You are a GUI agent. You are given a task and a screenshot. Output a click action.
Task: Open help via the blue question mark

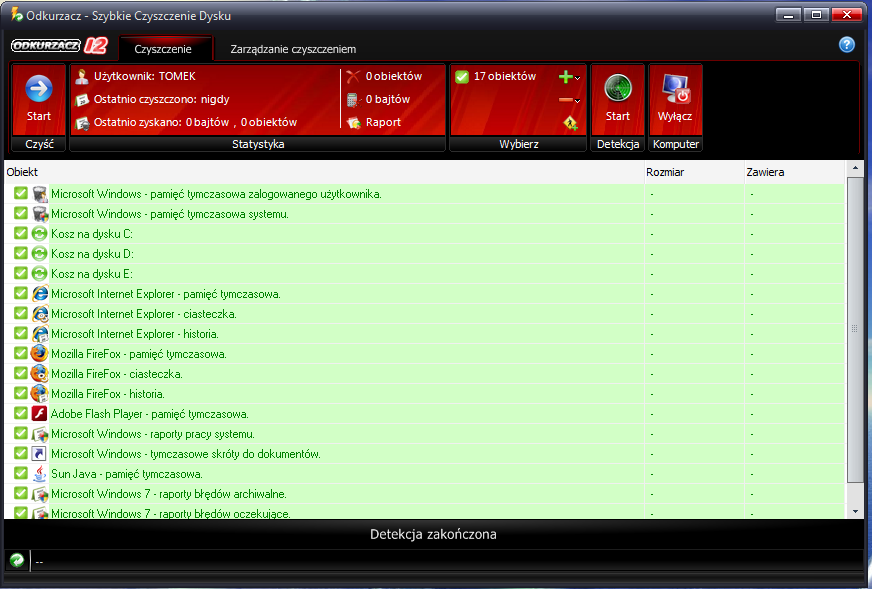pos(846,45)
